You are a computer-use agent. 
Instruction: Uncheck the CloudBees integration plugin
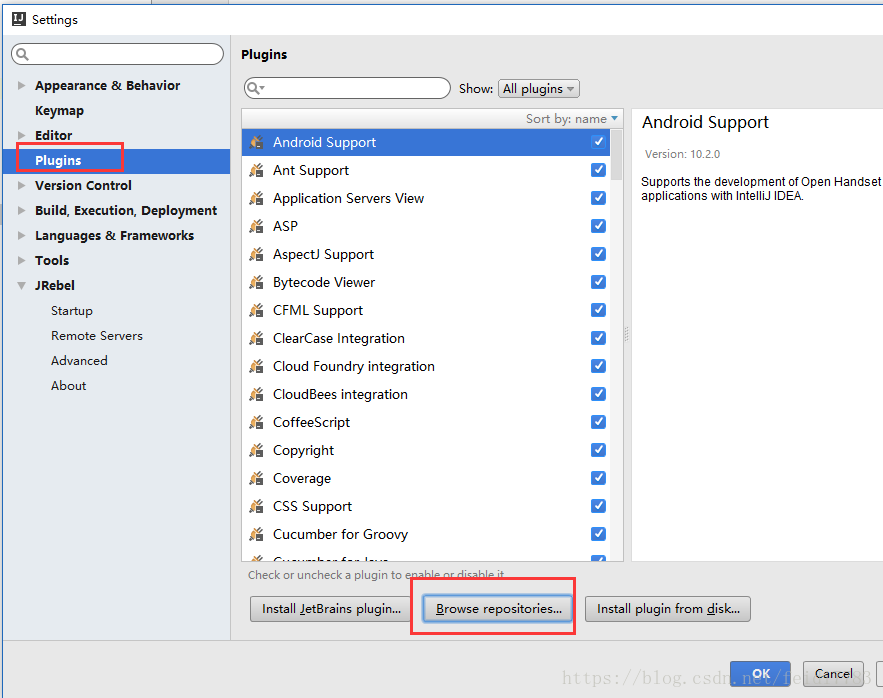(598, 394)
